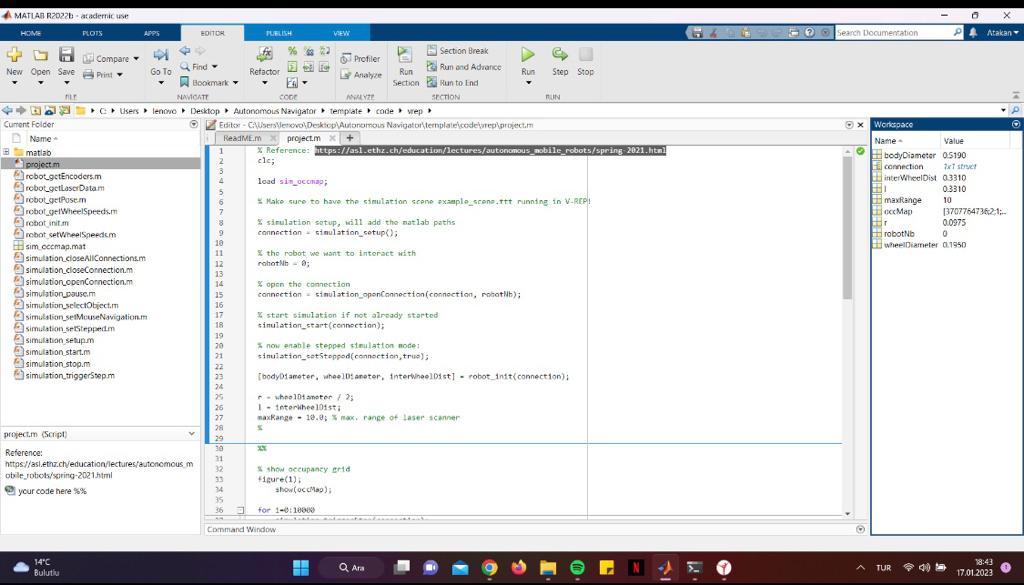Click the up one folder icon
The height and width of the screenshot is (585, 1024).
point(35,110)
